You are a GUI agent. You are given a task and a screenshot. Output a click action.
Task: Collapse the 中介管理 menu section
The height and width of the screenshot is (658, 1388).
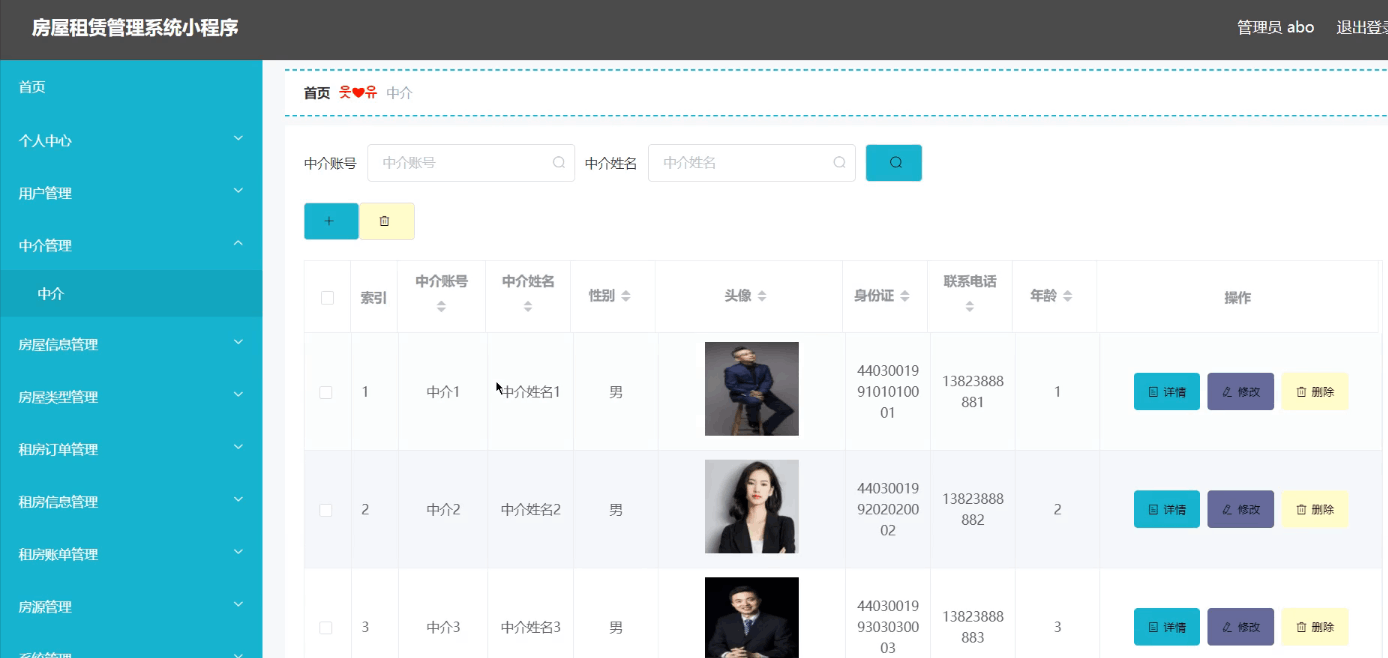131,244
